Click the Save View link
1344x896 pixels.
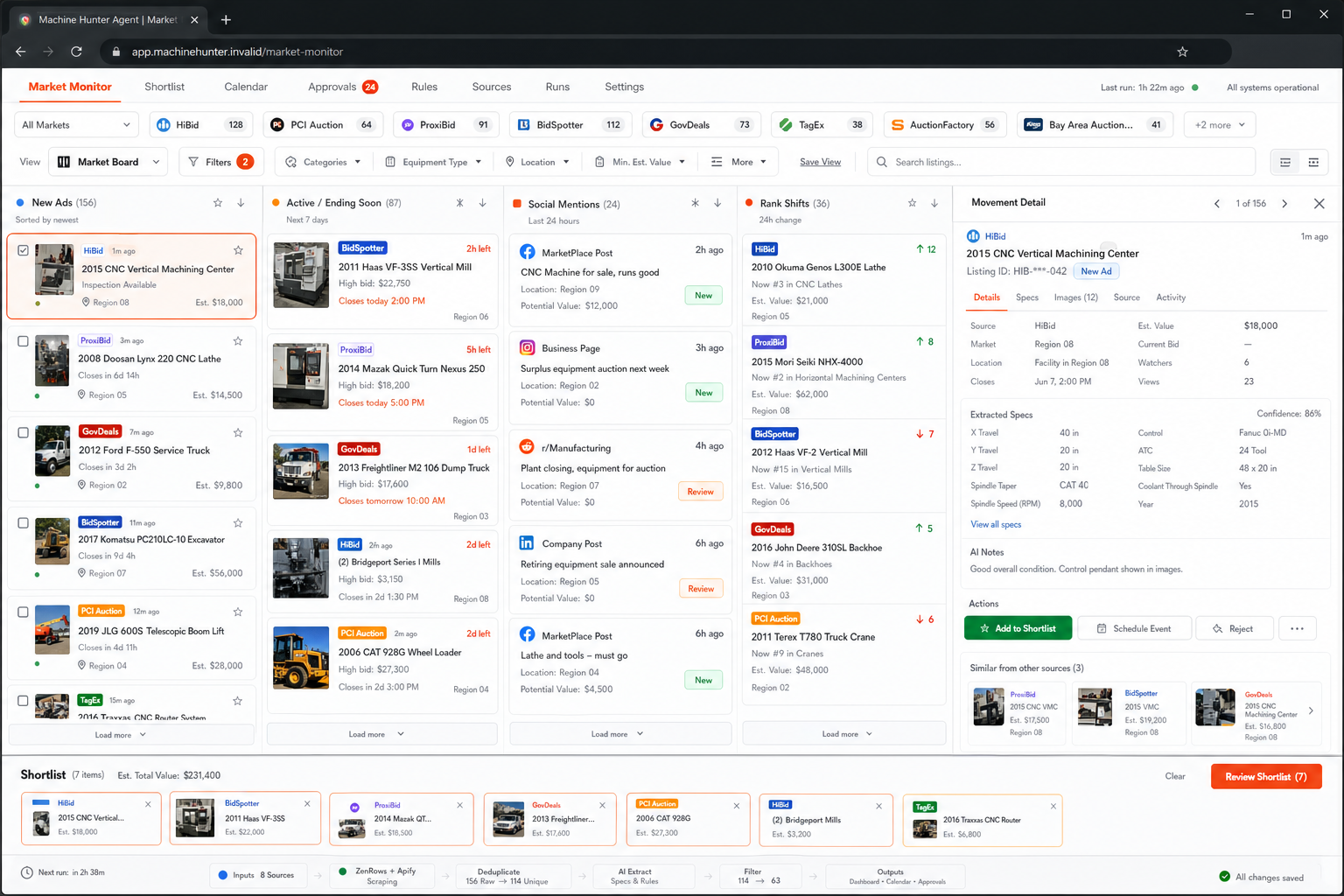coord(820,162)
